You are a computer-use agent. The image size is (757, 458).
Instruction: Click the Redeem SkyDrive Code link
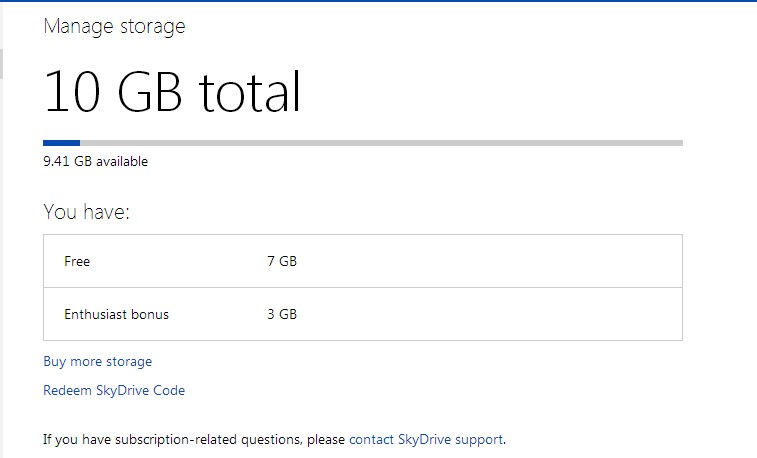coord(113,390)
